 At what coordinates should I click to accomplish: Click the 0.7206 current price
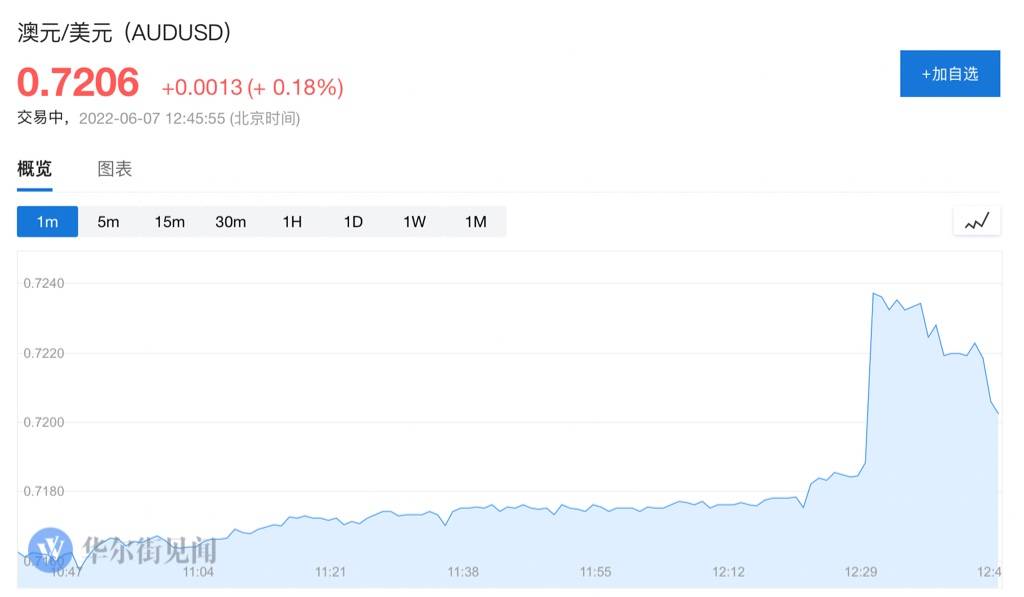point(78,82)
